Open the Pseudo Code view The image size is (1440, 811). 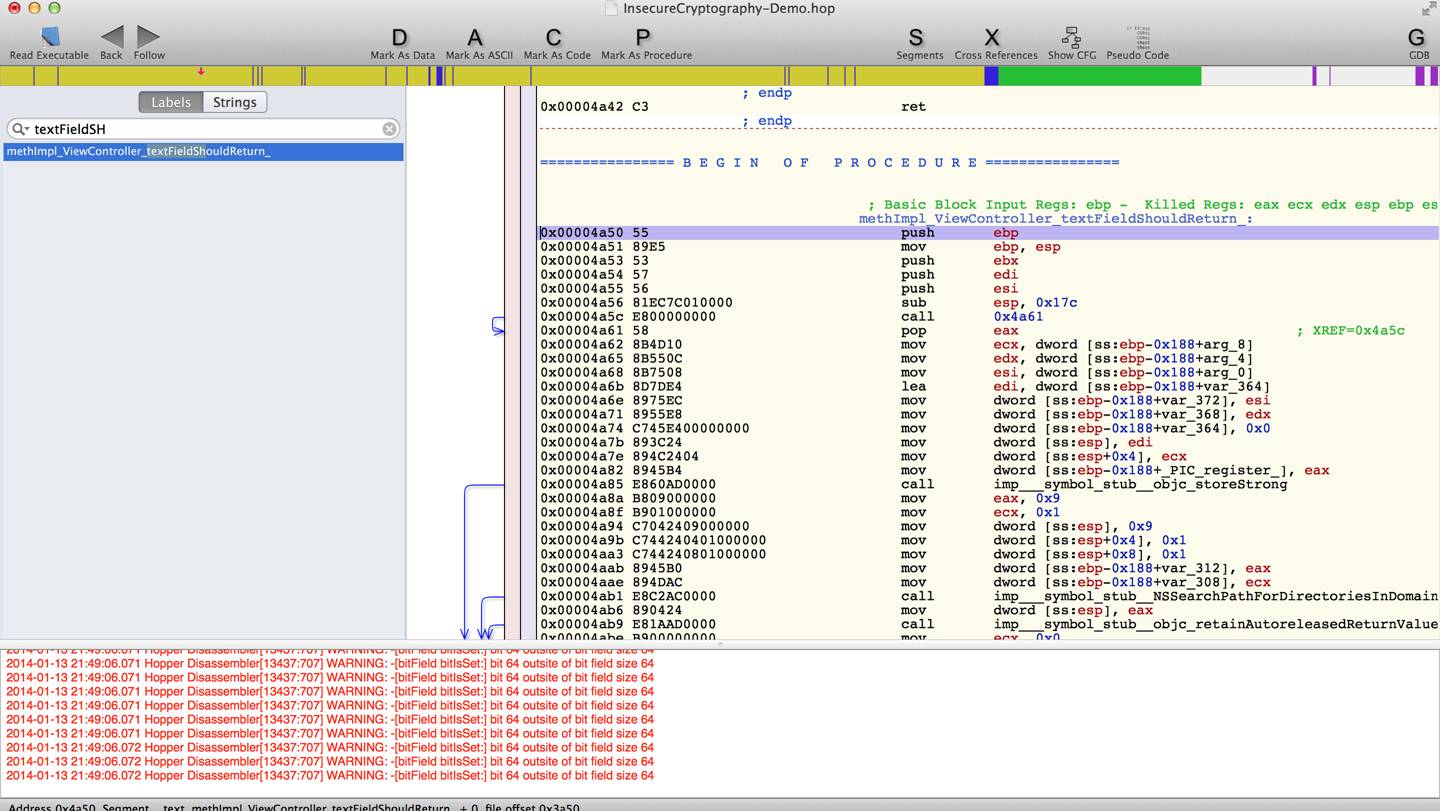[1138, 38]
